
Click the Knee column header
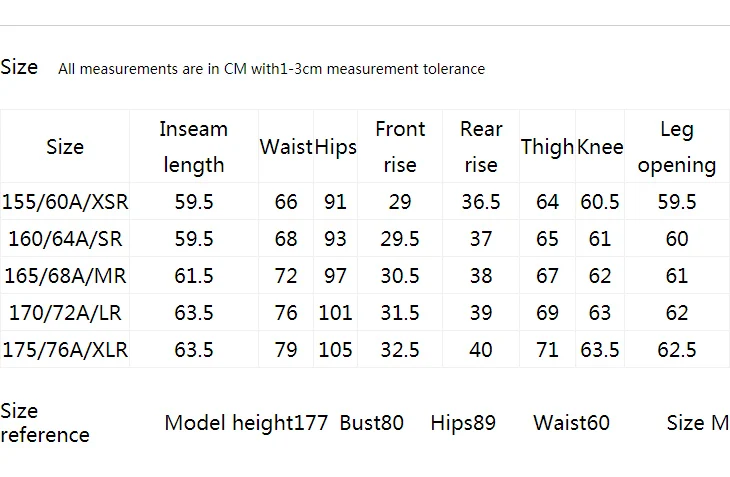(600, 147)
